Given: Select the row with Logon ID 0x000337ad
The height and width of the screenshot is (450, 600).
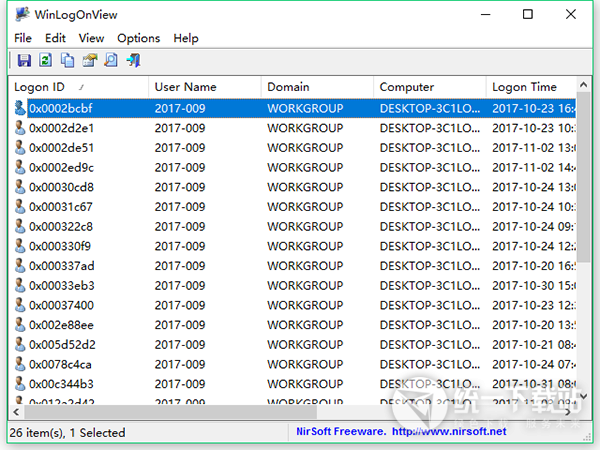Looking at the screenshot, I should click(x=293, y=266).
